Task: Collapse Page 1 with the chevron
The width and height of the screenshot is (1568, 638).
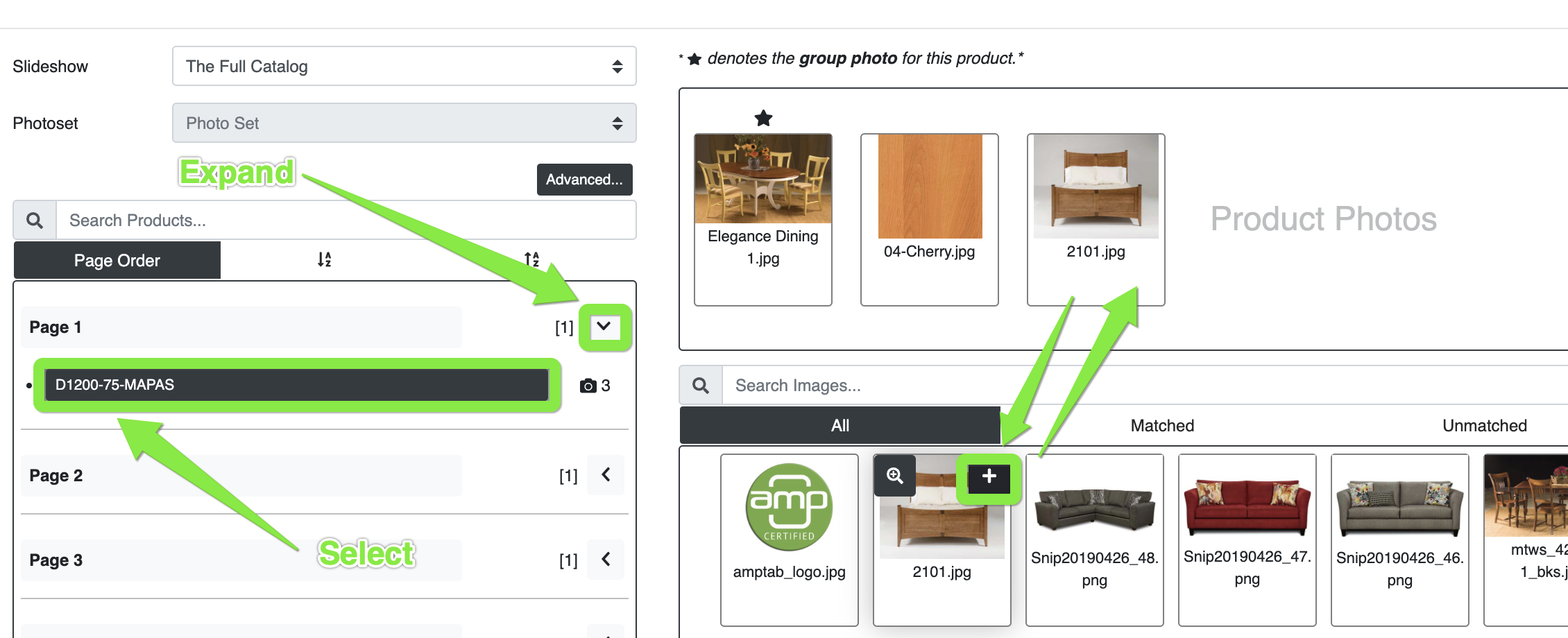Action: (x=604, y=327)
